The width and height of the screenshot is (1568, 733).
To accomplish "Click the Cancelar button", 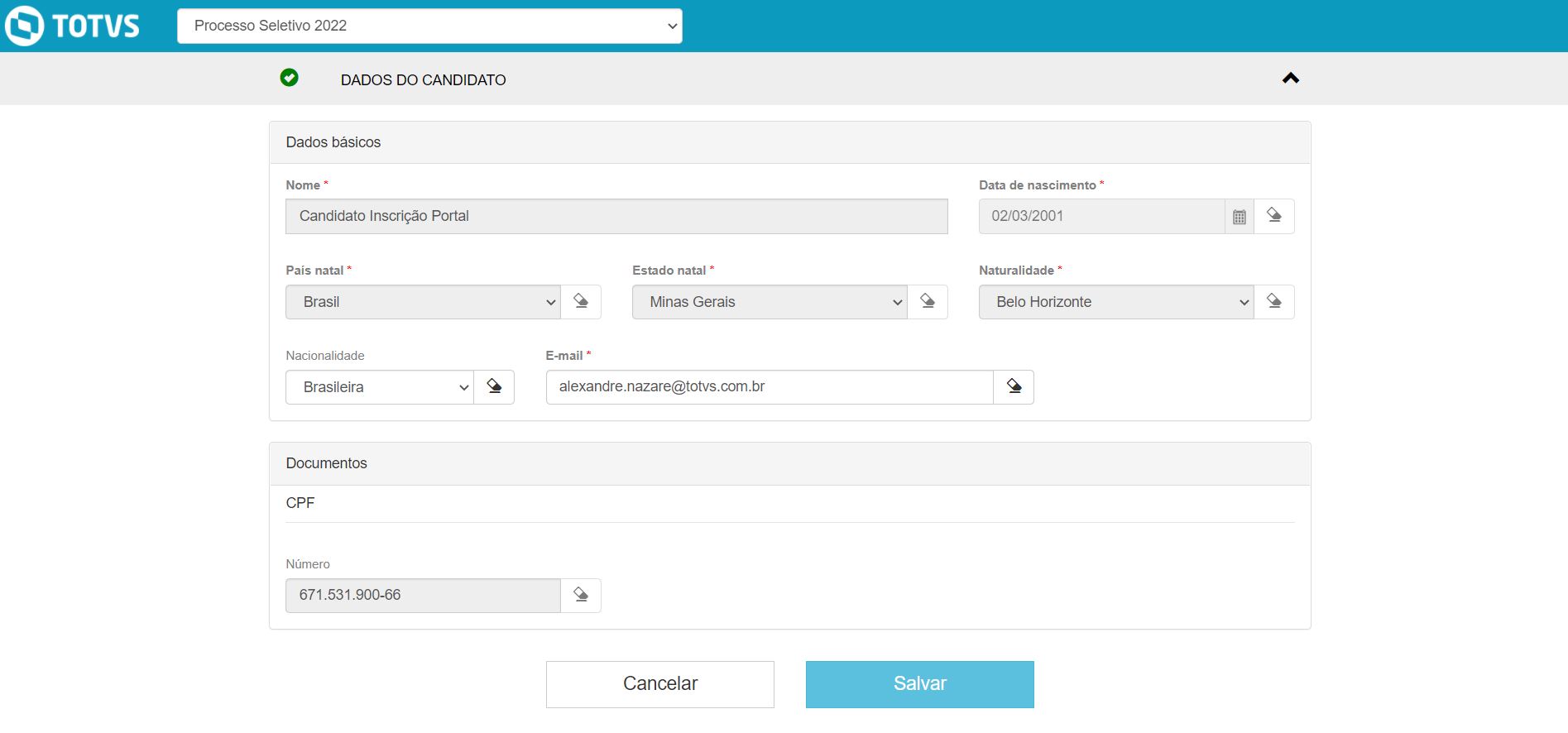I will coord(660,684).
